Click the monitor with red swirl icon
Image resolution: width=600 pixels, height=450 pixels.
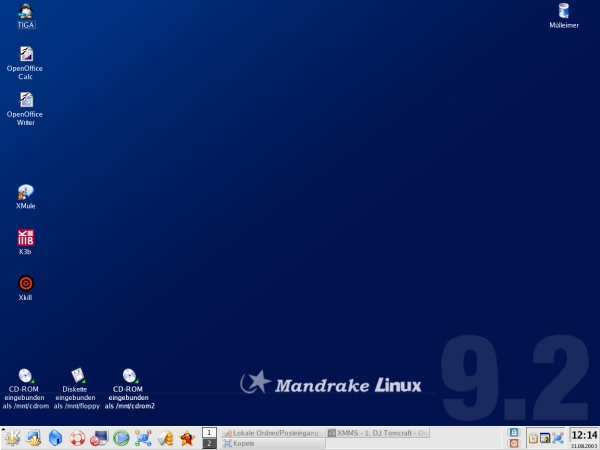point(99,438)
